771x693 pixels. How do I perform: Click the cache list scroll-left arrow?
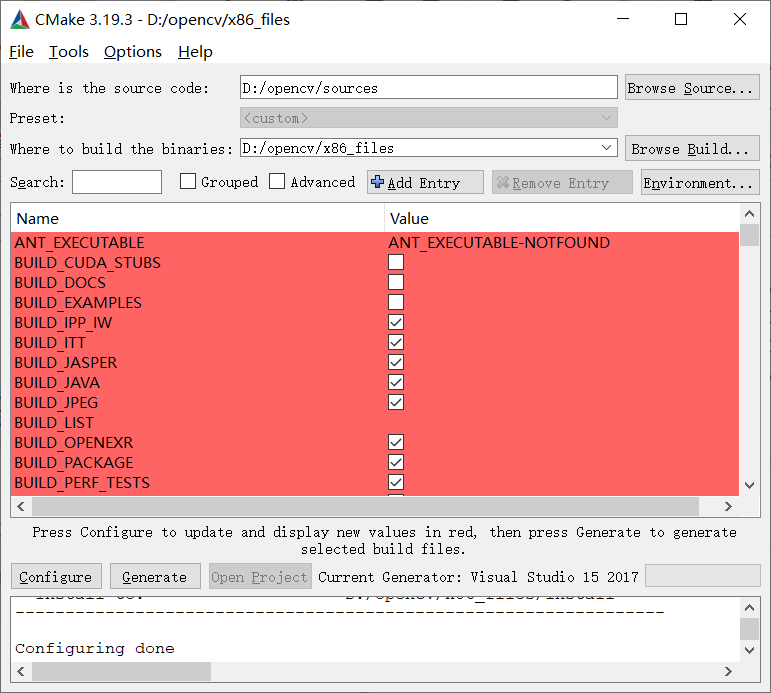point(21,507)
